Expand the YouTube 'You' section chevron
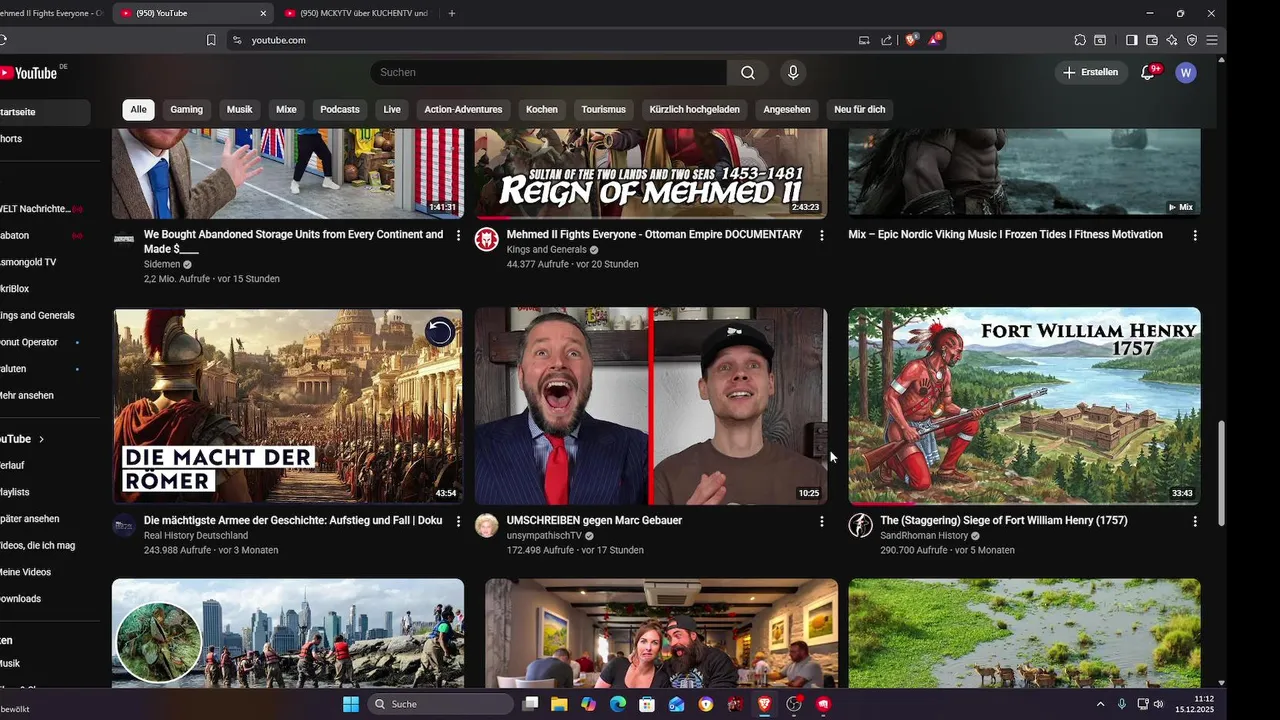1280x720 pixels. 41,439
